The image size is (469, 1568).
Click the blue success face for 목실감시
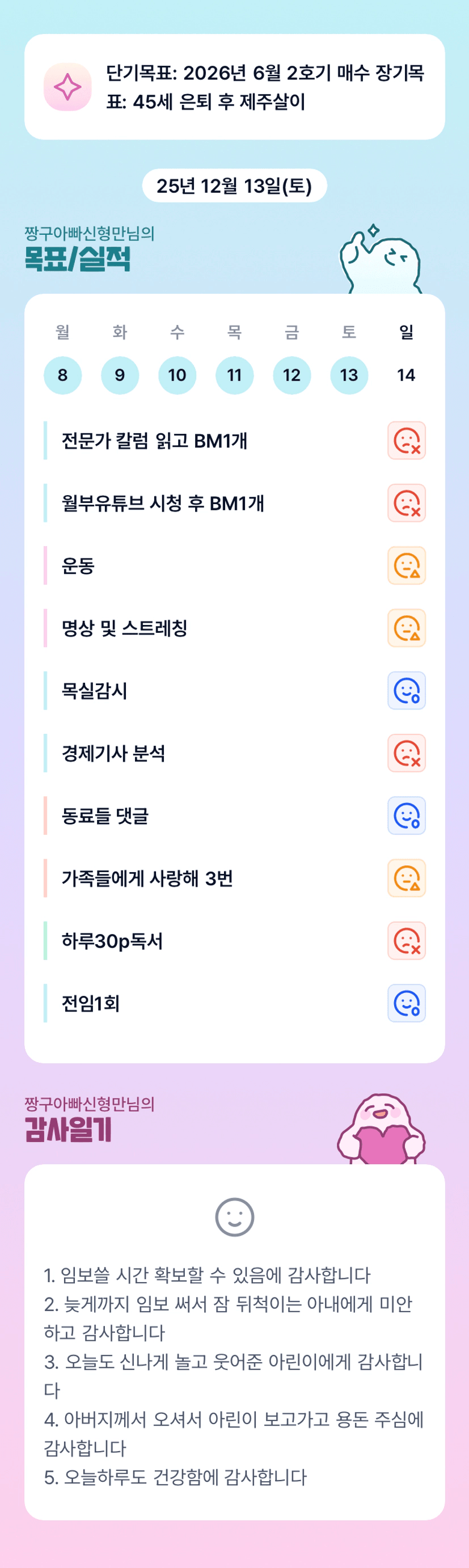[406, 691]
